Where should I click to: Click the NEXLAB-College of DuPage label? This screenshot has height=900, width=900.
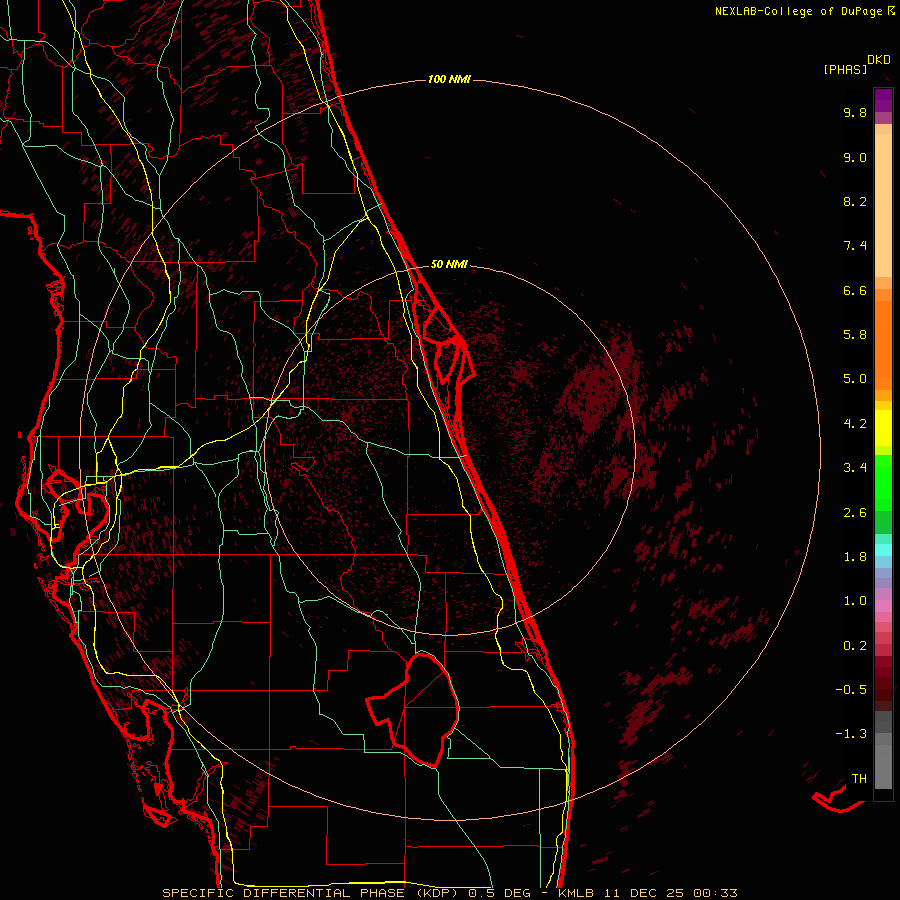click(x=801, y=11)
